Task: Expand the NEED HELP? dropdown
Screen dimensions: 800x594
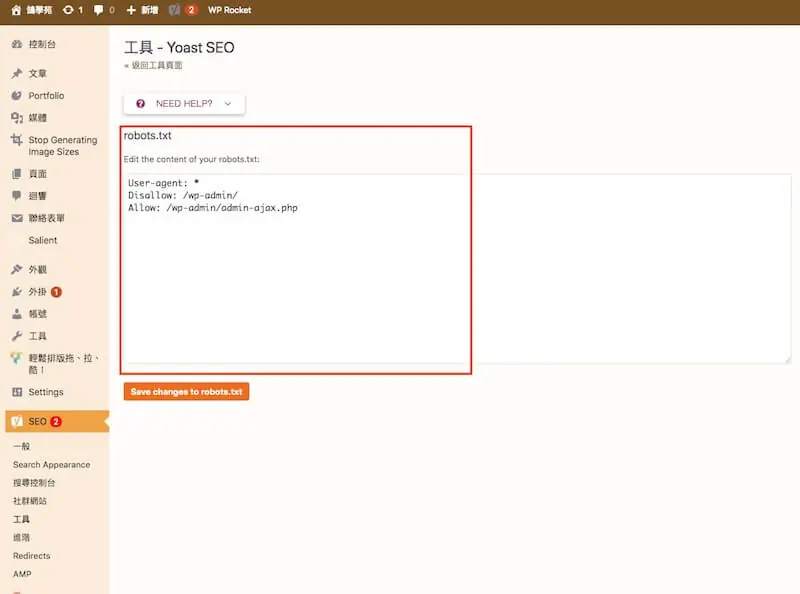Action: (184, 104)
